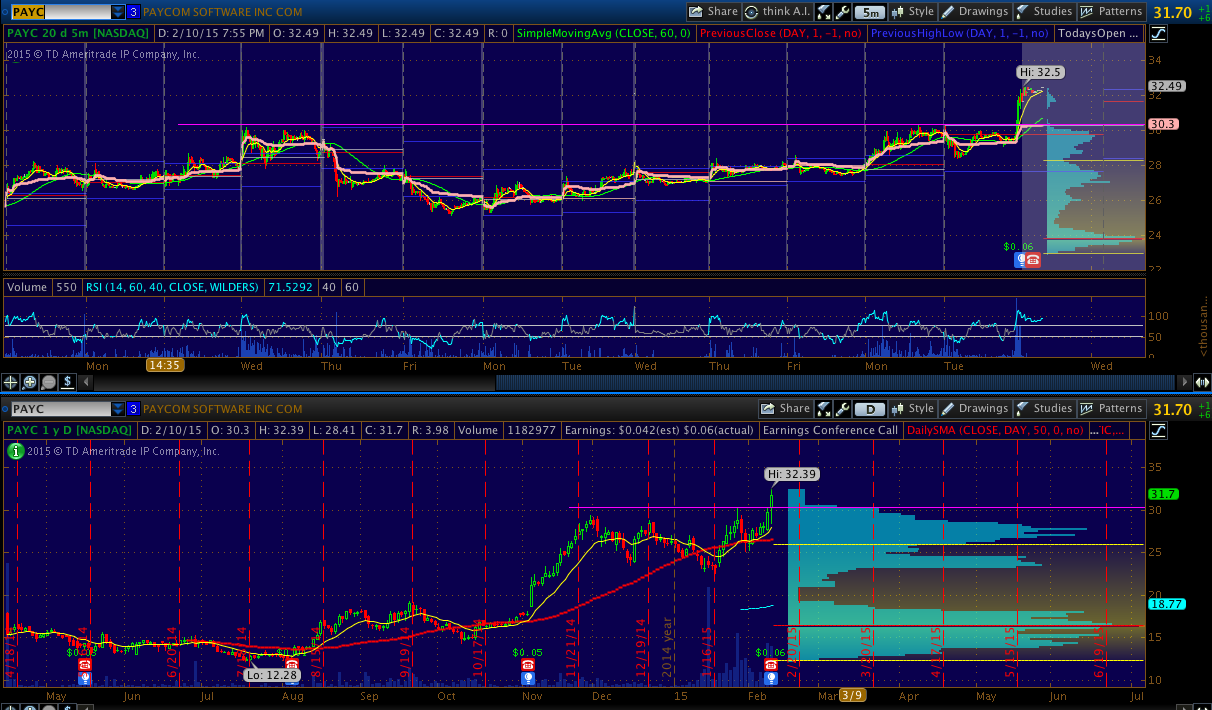Click the 14:35 time marker on the axis
The image size is (1212, 710).
163,366
